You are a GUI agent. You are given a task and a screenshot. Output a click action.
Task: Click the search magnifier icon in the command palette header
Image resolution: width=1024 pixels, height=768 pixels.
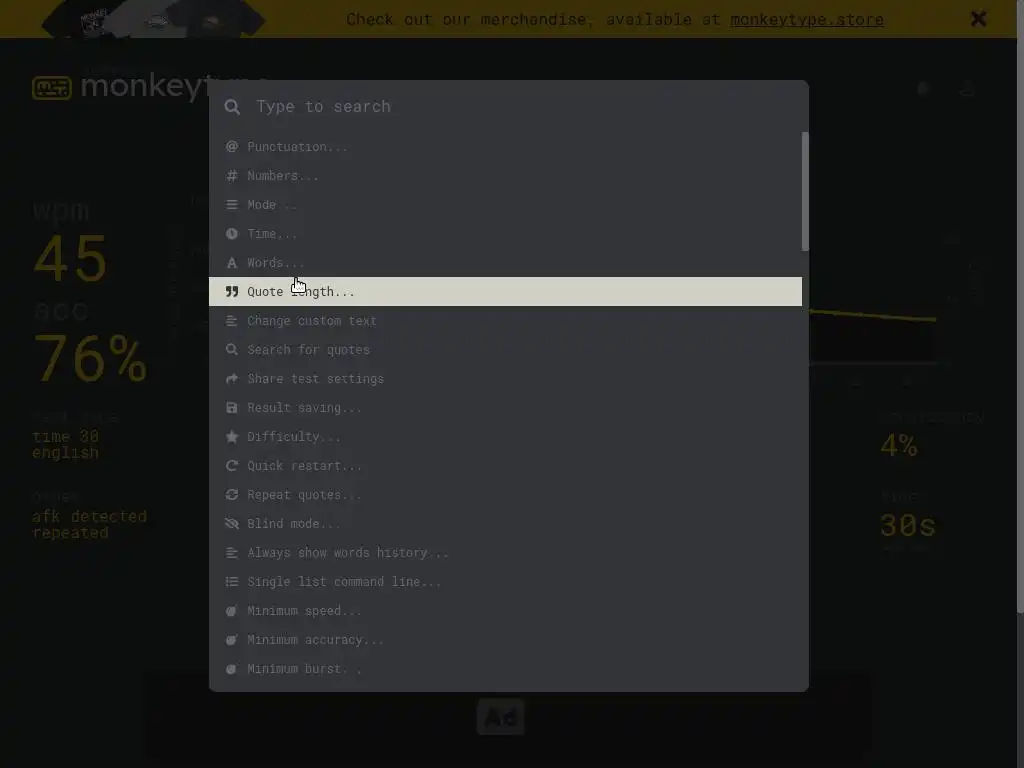(232, 106)
